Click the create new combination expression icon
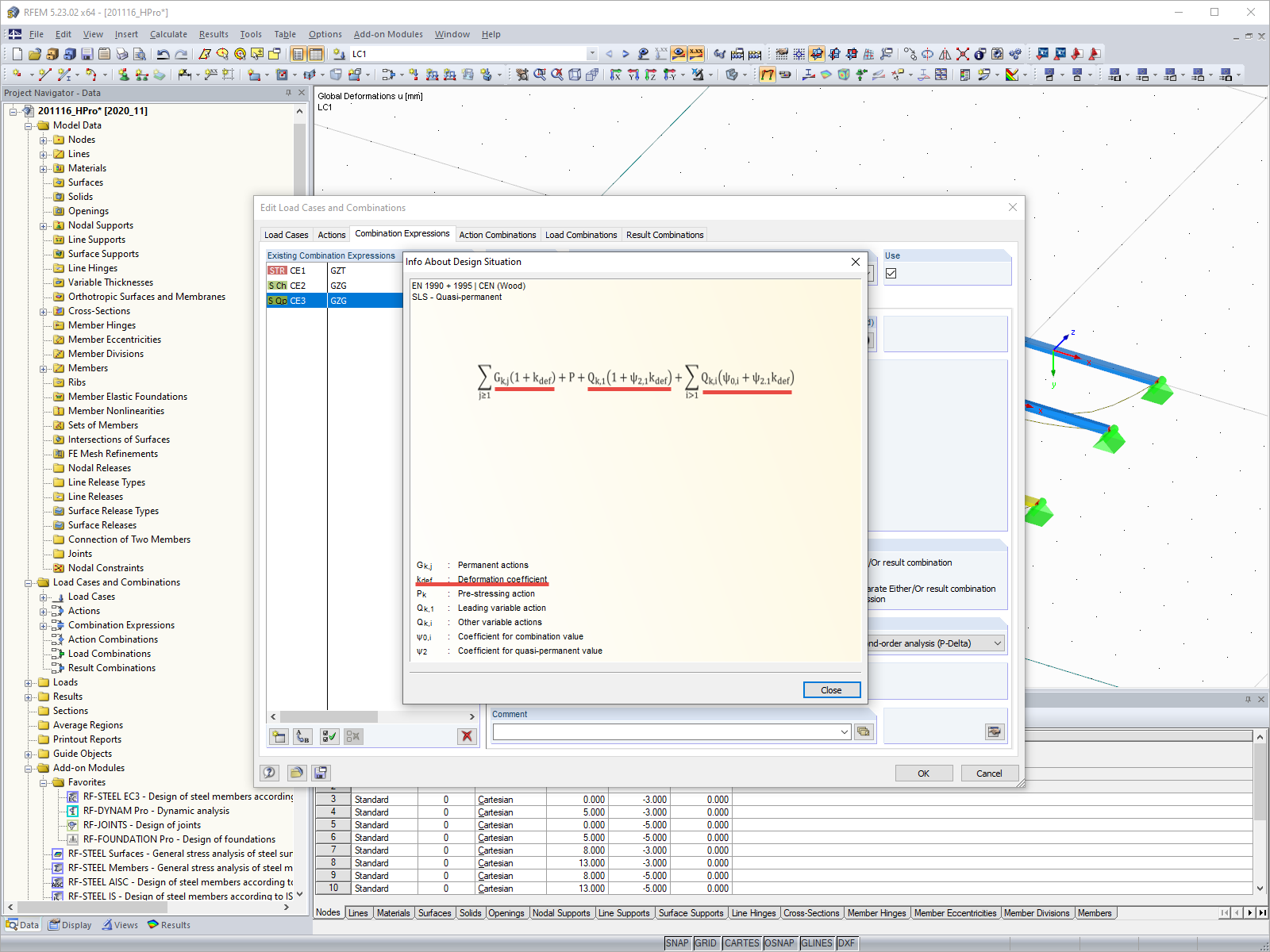Viewport: 1270px width, 952px height. click(x=279, y=736)
